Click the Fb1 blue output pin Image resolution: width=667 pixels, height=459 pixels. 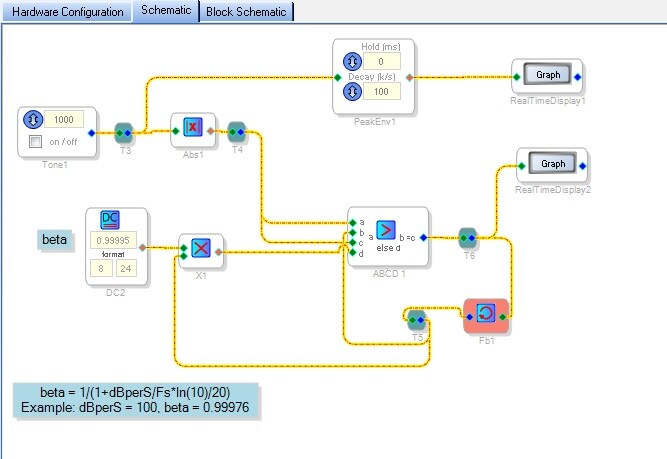click(469, 317)
